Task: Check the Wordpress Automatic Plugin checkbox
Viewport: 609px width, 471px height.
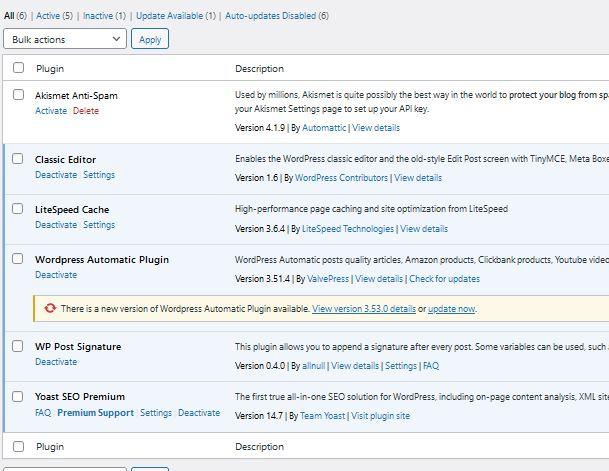Action: (x=18, y=259)
